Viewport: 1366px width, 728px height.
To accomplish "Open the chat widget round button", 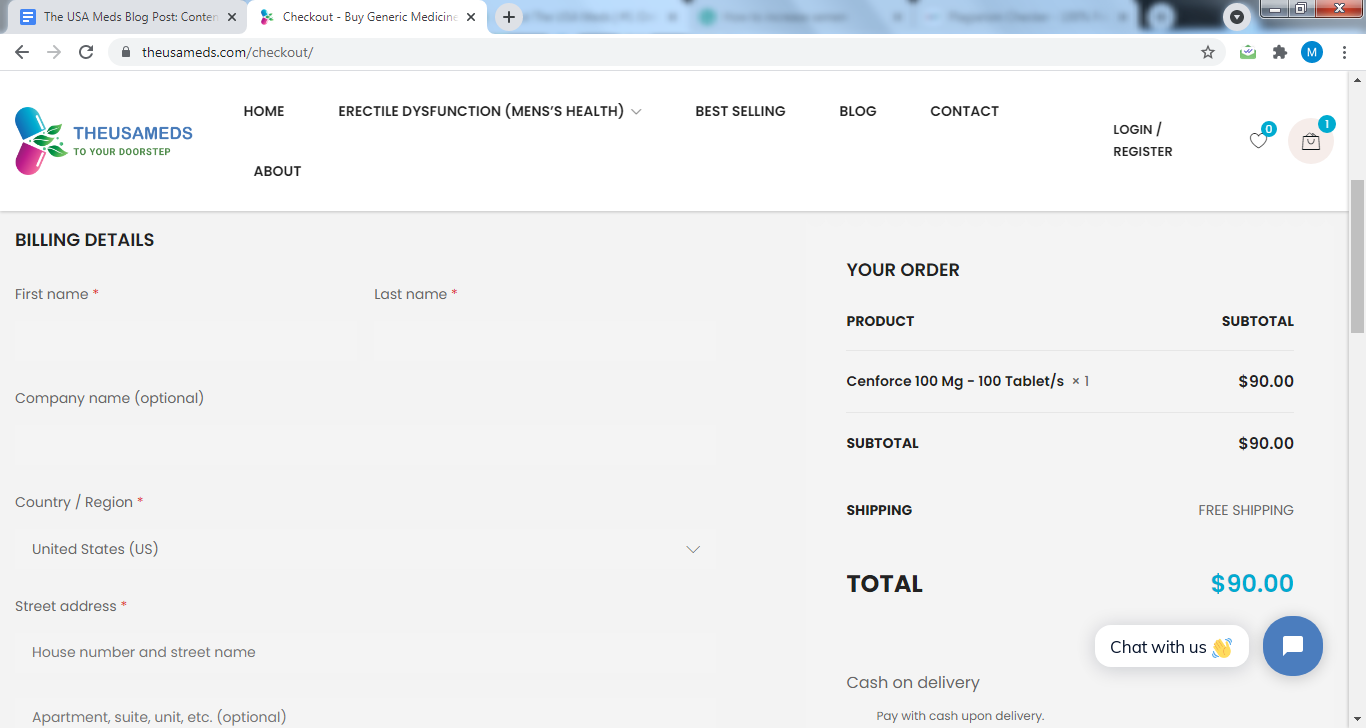I will [x=1293, y=646].
